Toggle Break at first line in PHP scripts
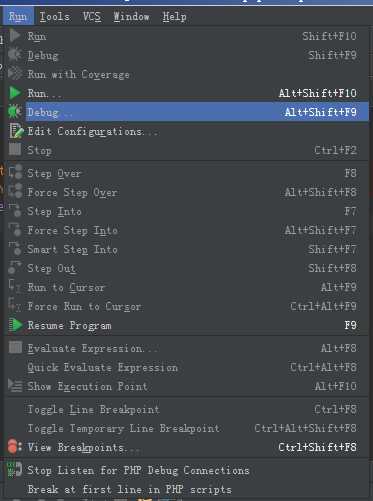This screenshot has height=501, width=373. point(188,489)
